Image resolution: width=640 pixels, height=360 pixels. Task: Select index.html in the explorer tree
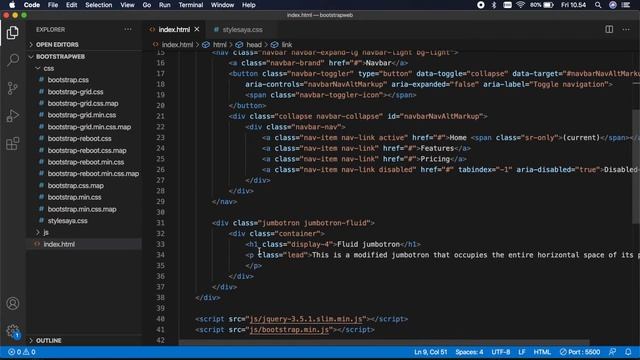tap(84, 244)
